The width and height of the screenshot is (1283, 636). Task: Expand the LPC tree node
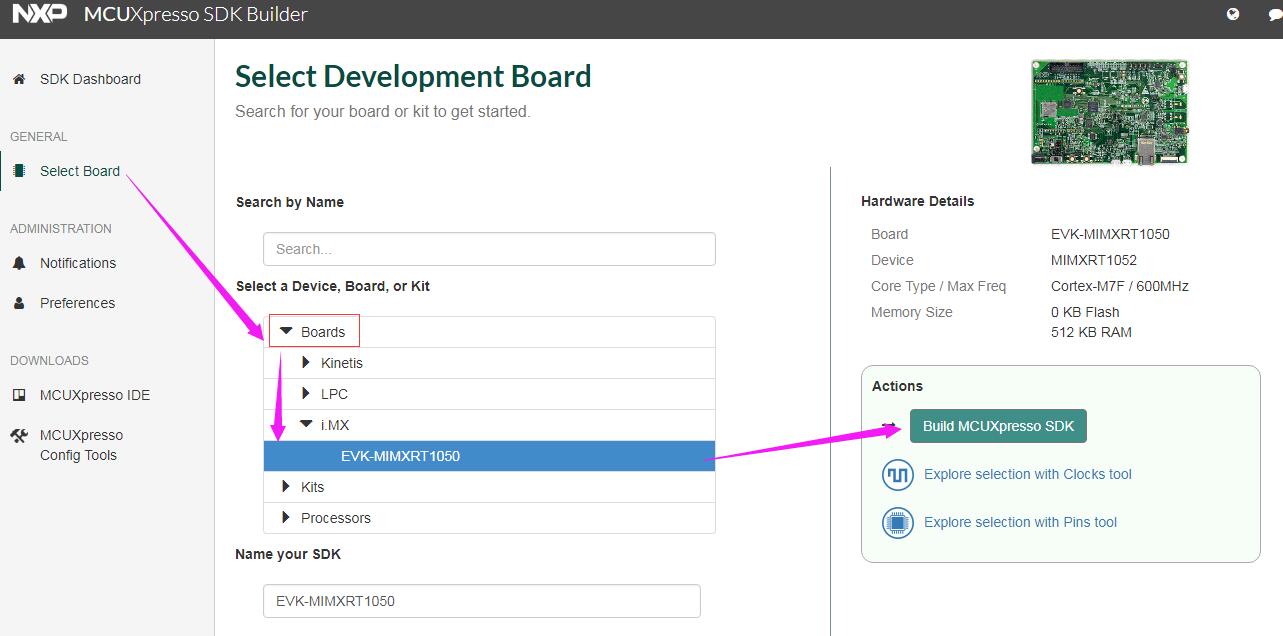point(306,393)
